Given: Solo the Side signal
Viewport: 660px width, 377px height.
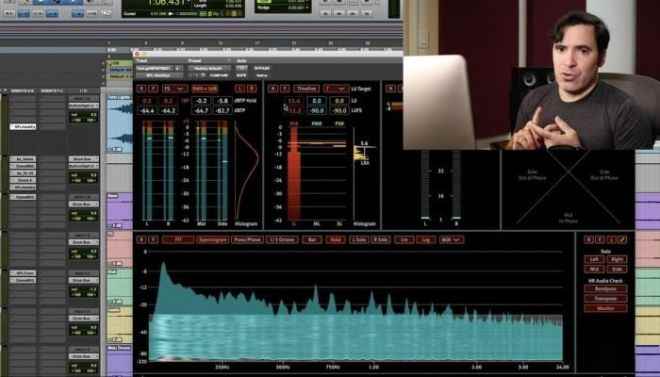Looking at the screenshot, I should point(617,269).
